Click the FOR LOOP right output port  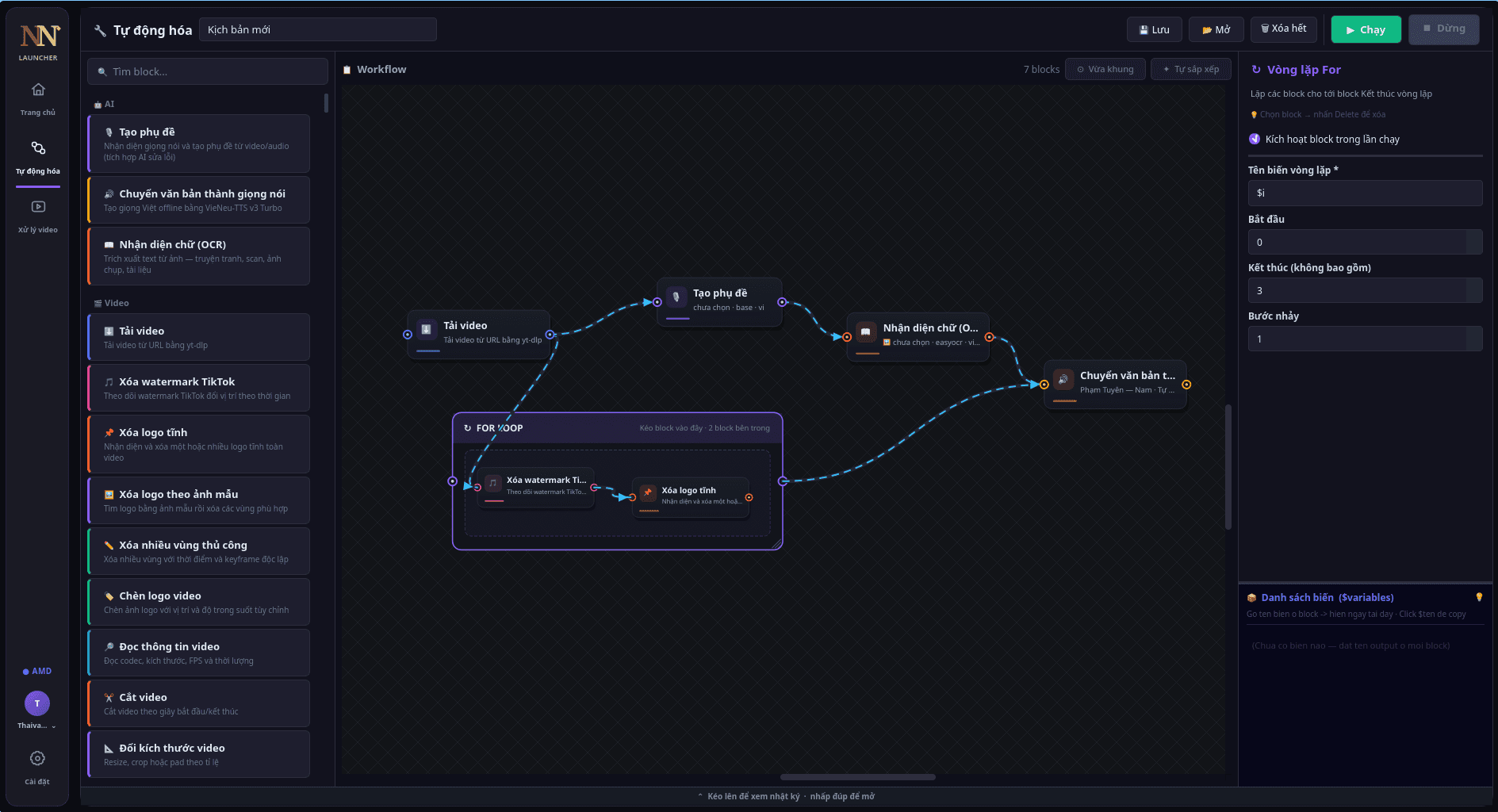(x=783, y=481)
